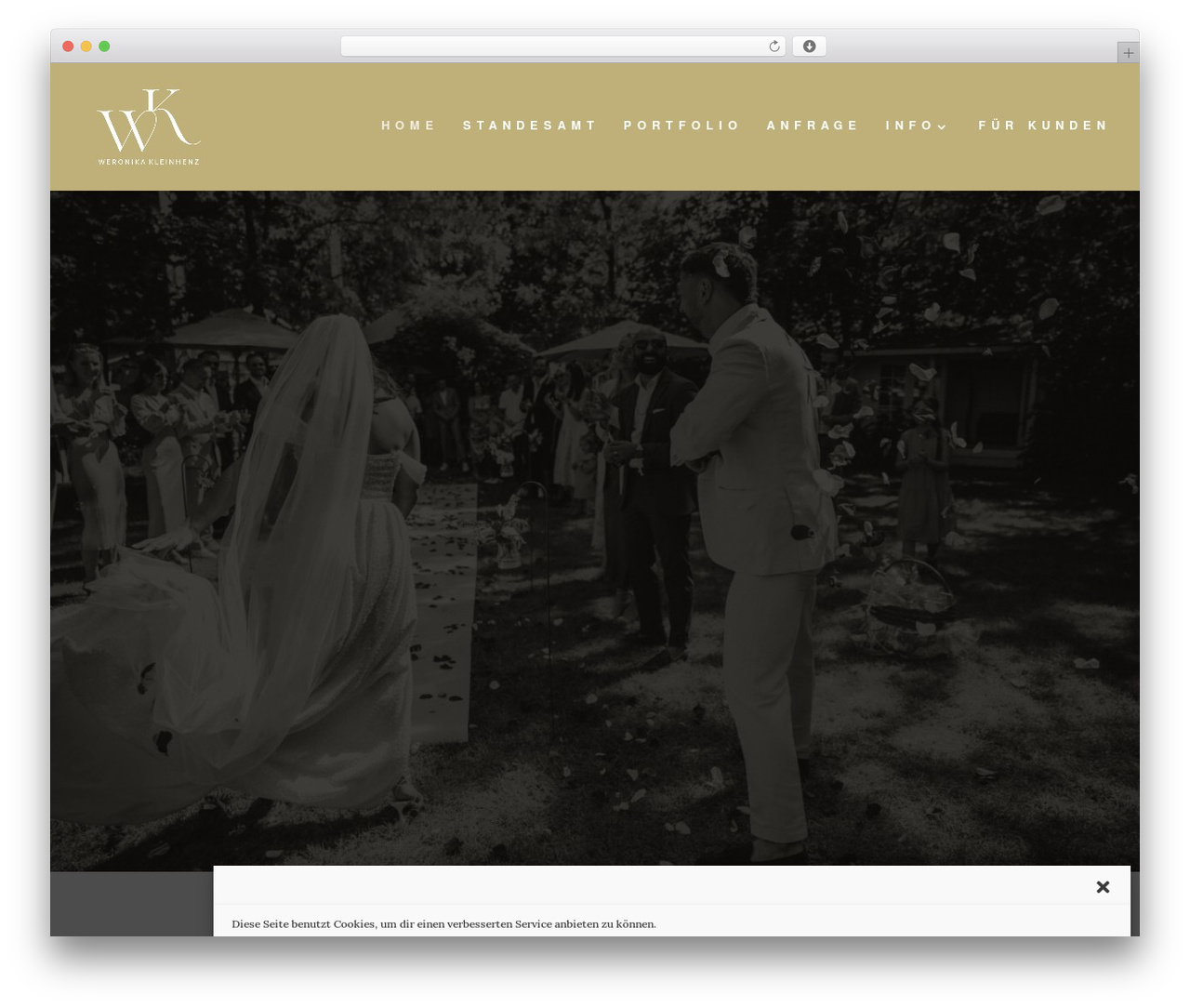This screenshot has height=1008, width=1190.
Task: Close the browser window with the red button
Action: tap(68, 46)
